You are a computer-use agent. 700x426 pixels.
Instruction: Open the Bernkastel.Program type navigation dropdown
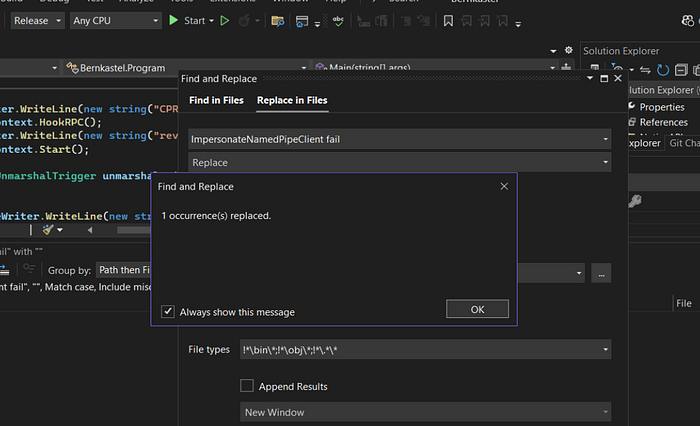click(186, 68)
